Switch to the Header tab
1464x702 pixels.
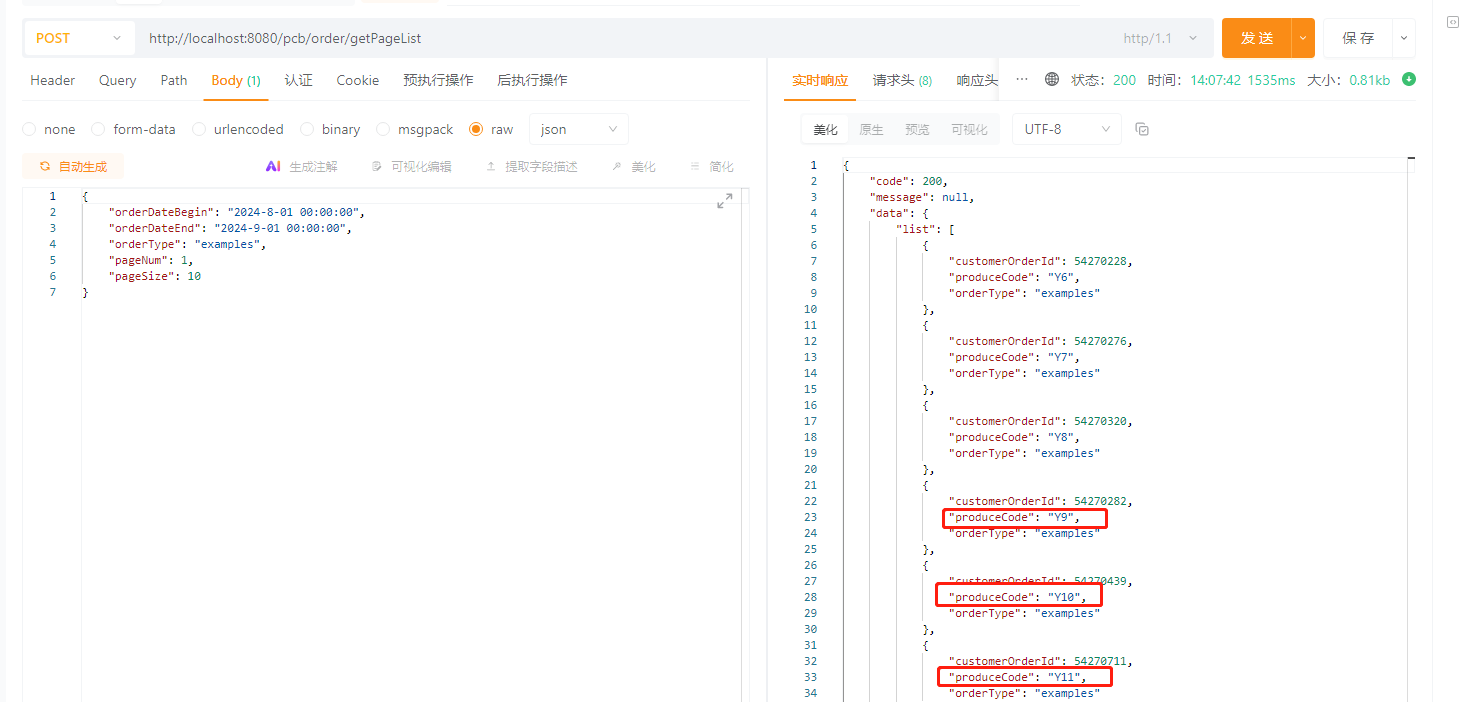pos(53,80)
